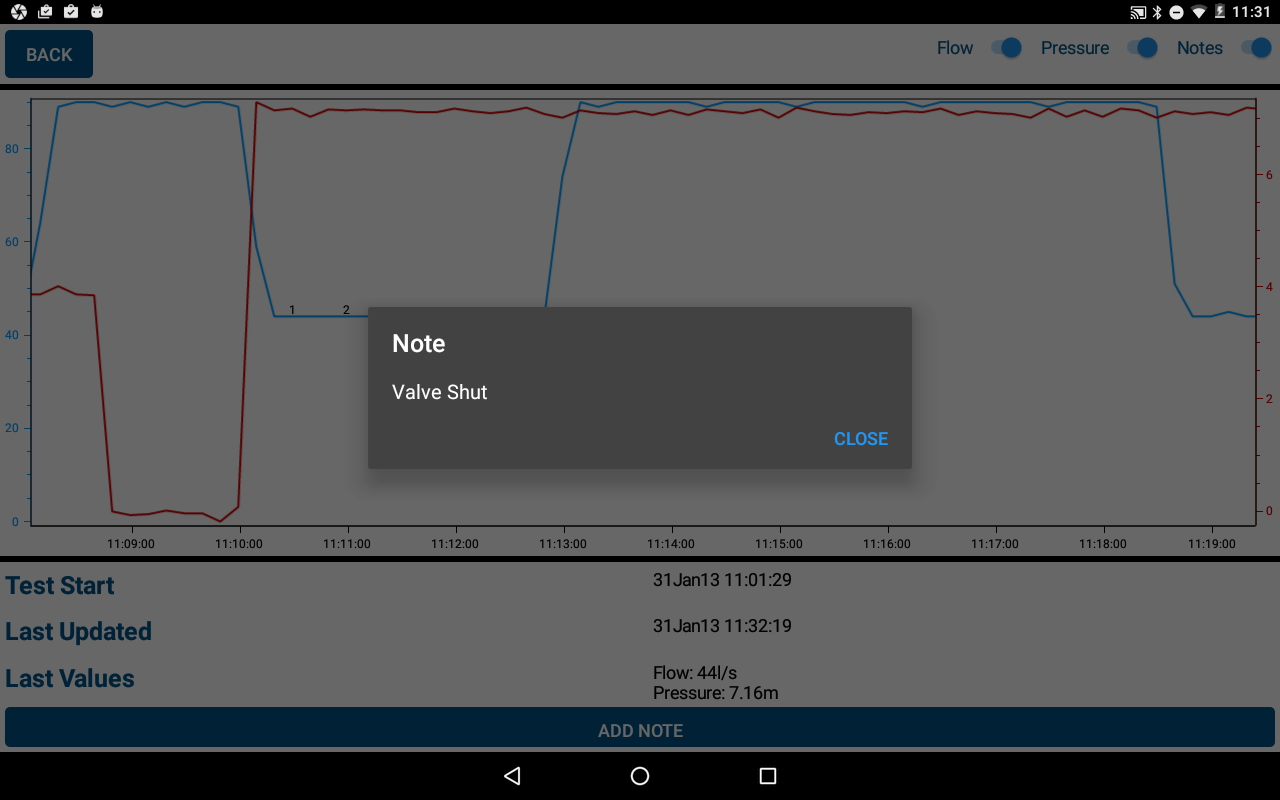This screenshot has width=1280, height=800.
Task: Close the Valve Shut note dialog
Action: tap(861, 439)
